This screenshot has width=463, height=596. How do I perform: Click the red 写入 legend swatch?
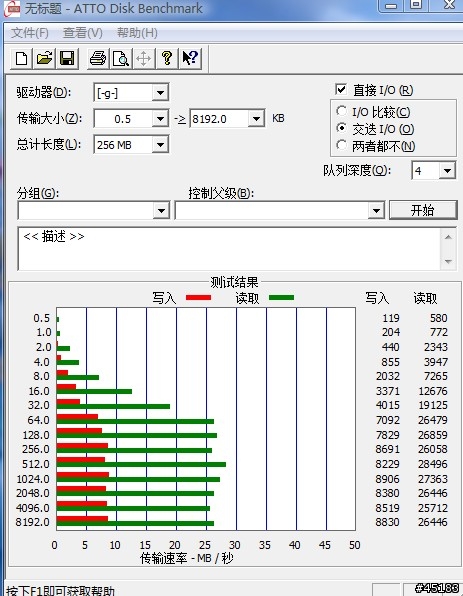198,298
